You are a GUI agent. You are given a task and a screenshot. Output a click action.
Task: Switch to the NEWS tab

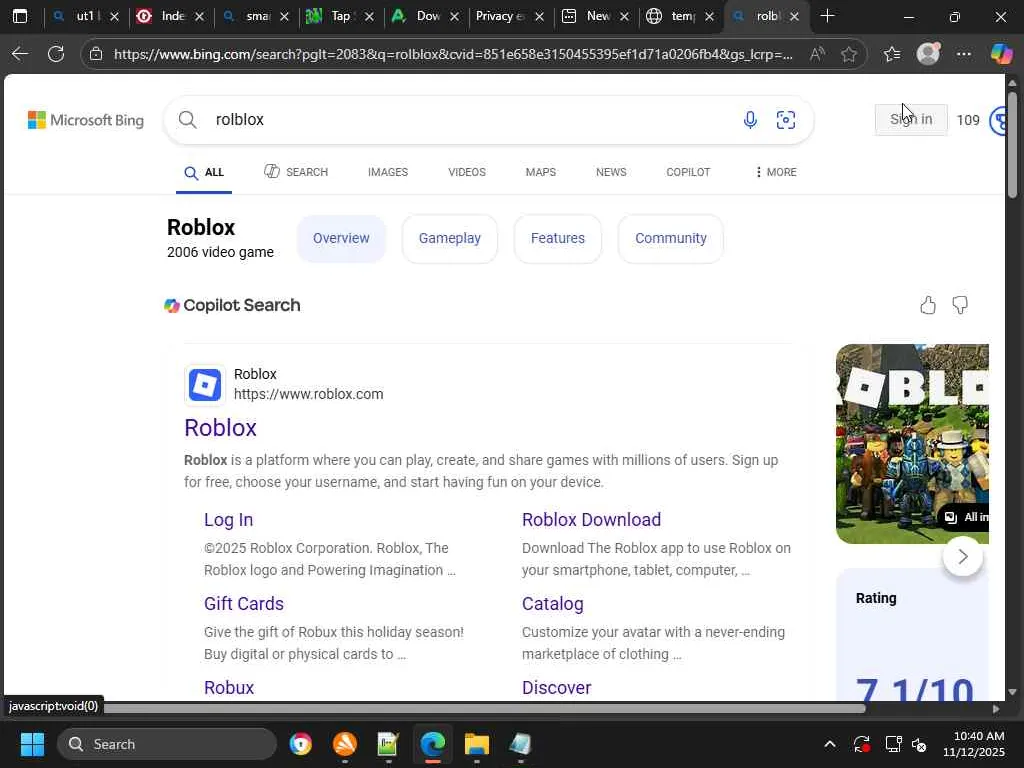click(611, 172)
